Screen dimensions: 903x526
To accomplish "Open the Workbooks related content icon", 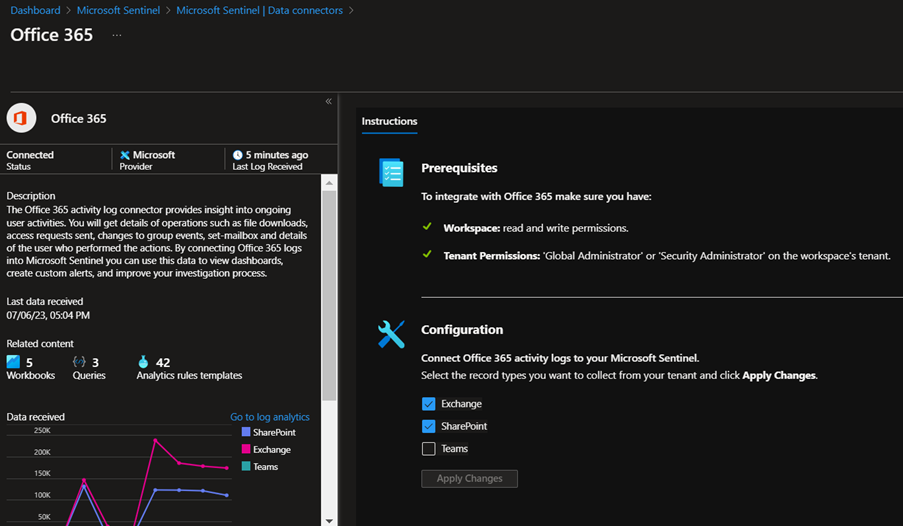I will tap(13, 362).
